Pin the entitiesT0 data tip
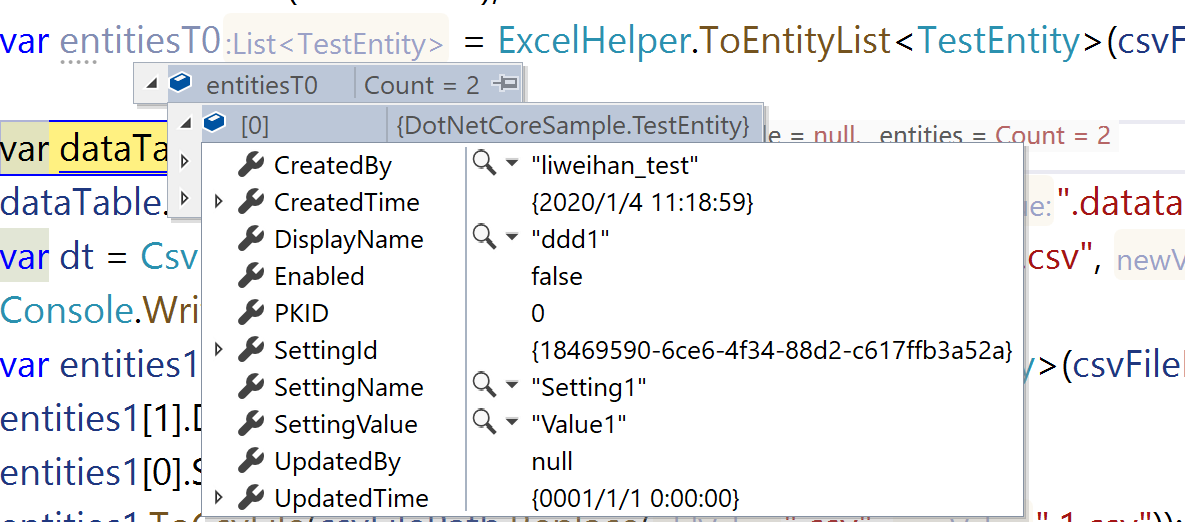Screen dimensions: 1185x522 506,85
